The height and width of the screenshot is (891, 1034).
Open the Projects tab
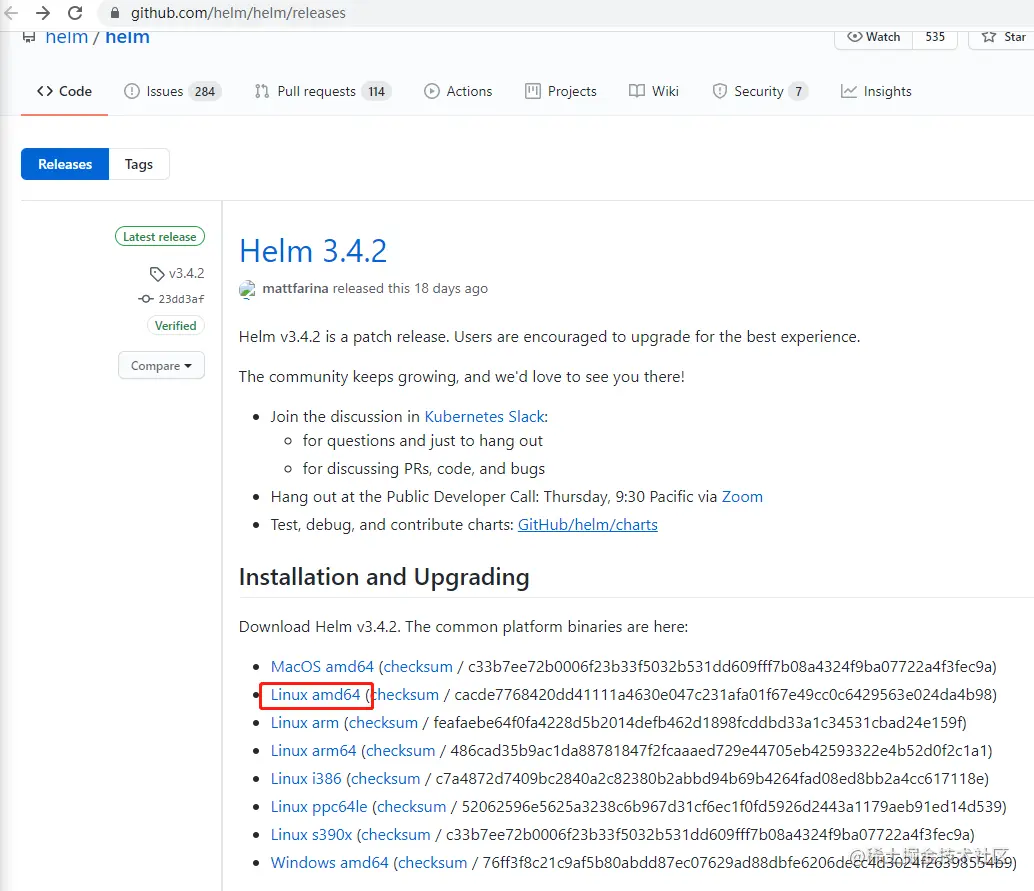(x=561, y=91)
